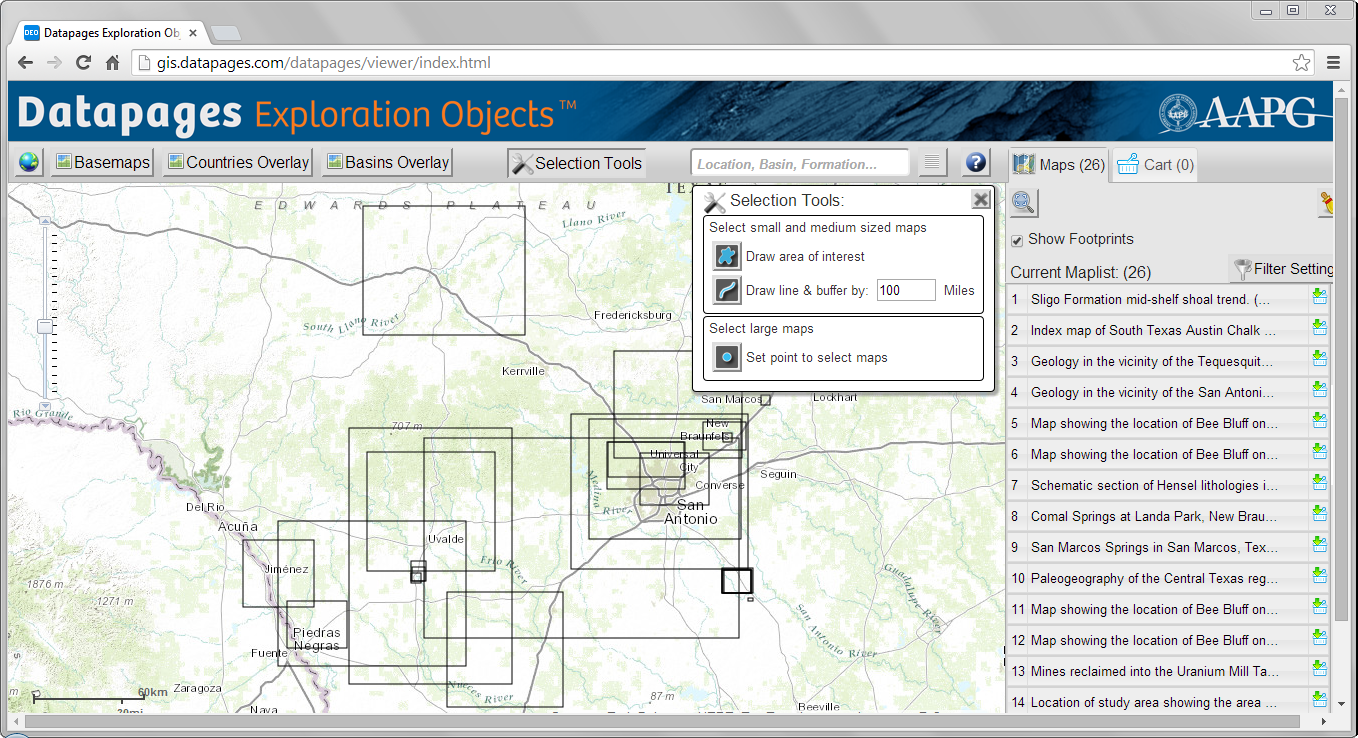Add row 6 Bee Bluff map to cart
This screenshot has width=1358, height=738.
1319,453
